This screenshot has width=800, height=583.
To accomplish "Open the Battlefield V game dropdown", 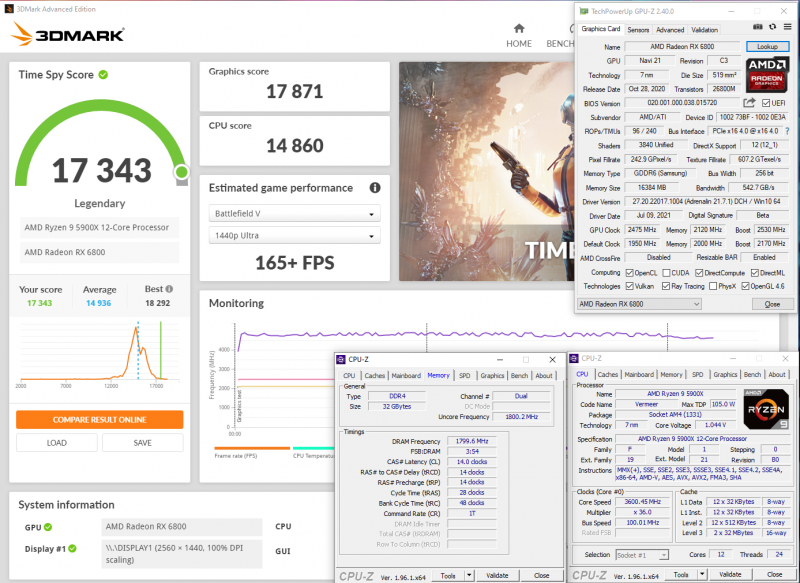I will pos(294,214).
